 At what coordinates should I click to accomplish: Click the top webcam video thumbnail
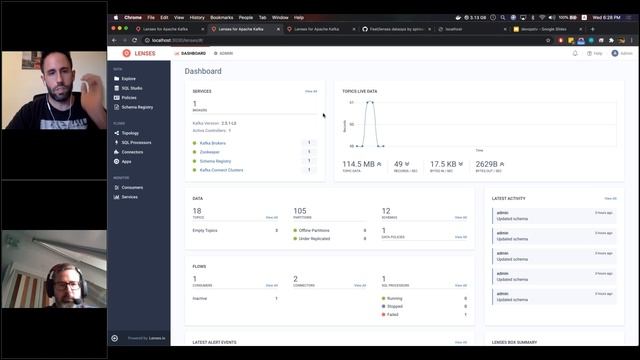point(54,90)
